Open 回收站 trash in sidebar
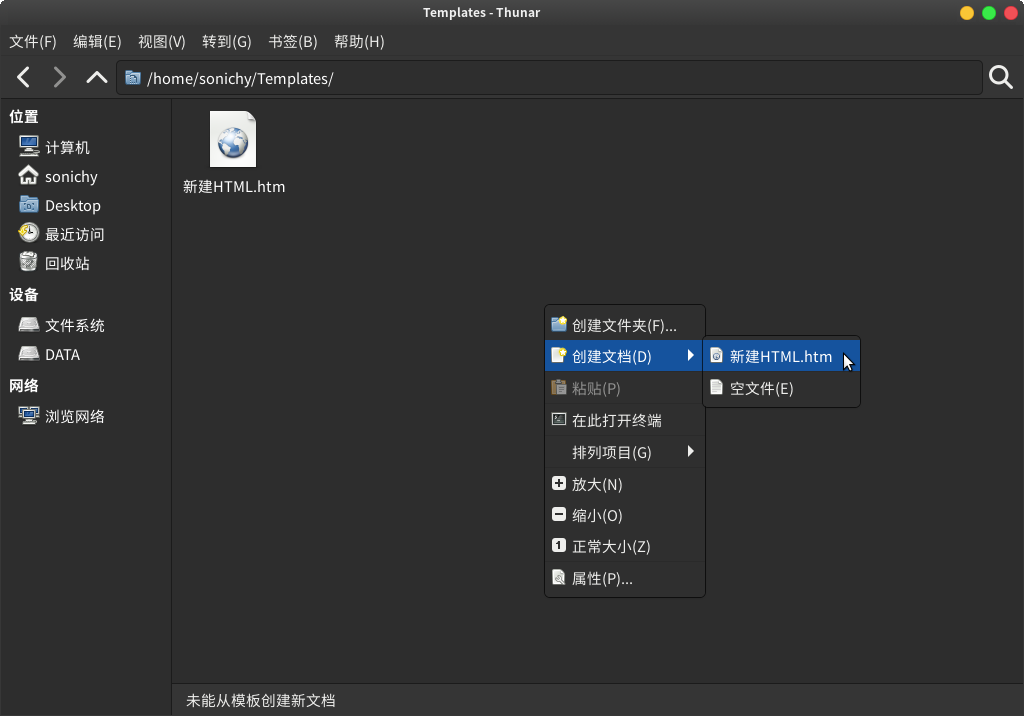1024x716 pixels. [x=66, y=263]
